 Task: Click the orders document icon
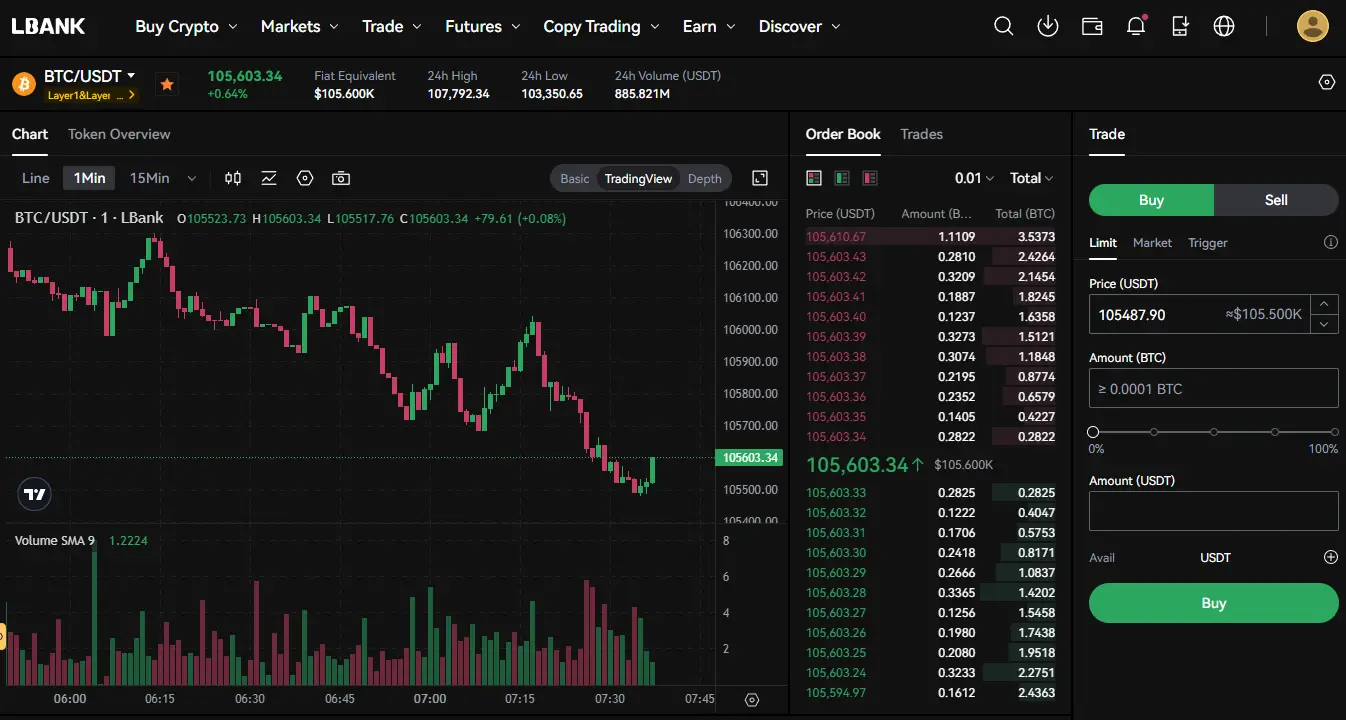pos(1180,26)
